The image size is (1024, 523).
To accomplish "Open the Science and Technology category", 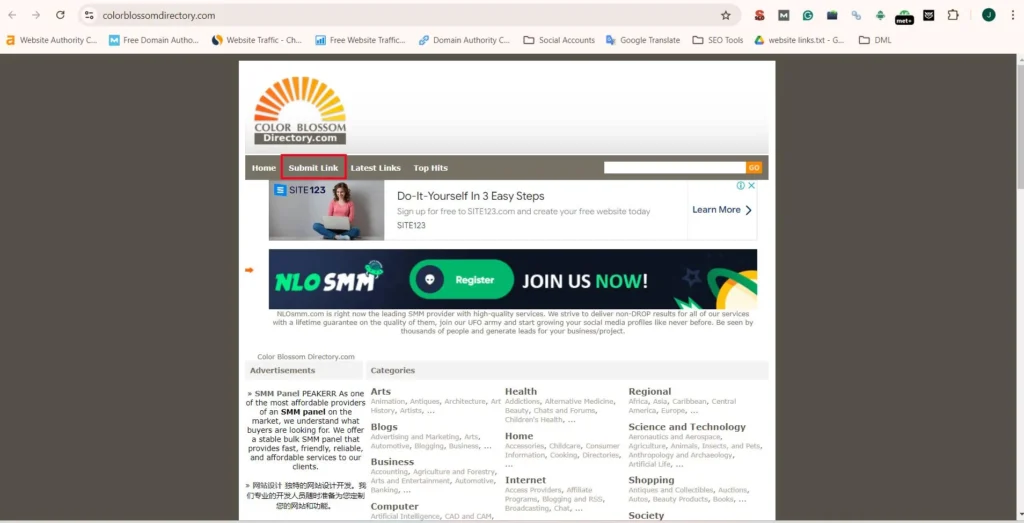I will [687, 427].
